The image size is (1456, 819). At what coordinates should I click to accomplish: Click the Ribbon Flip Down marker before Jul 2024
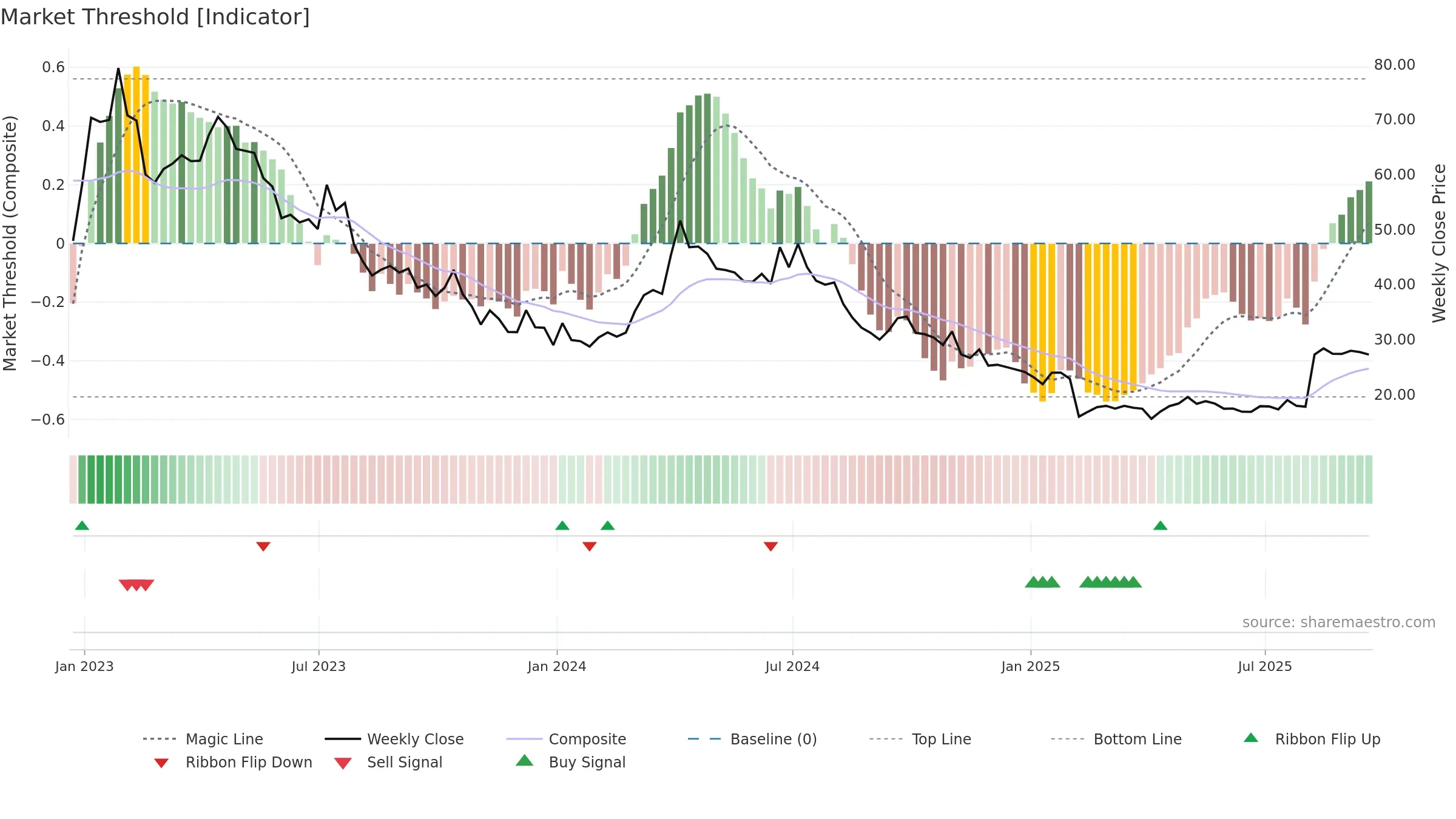coord(770,547)
